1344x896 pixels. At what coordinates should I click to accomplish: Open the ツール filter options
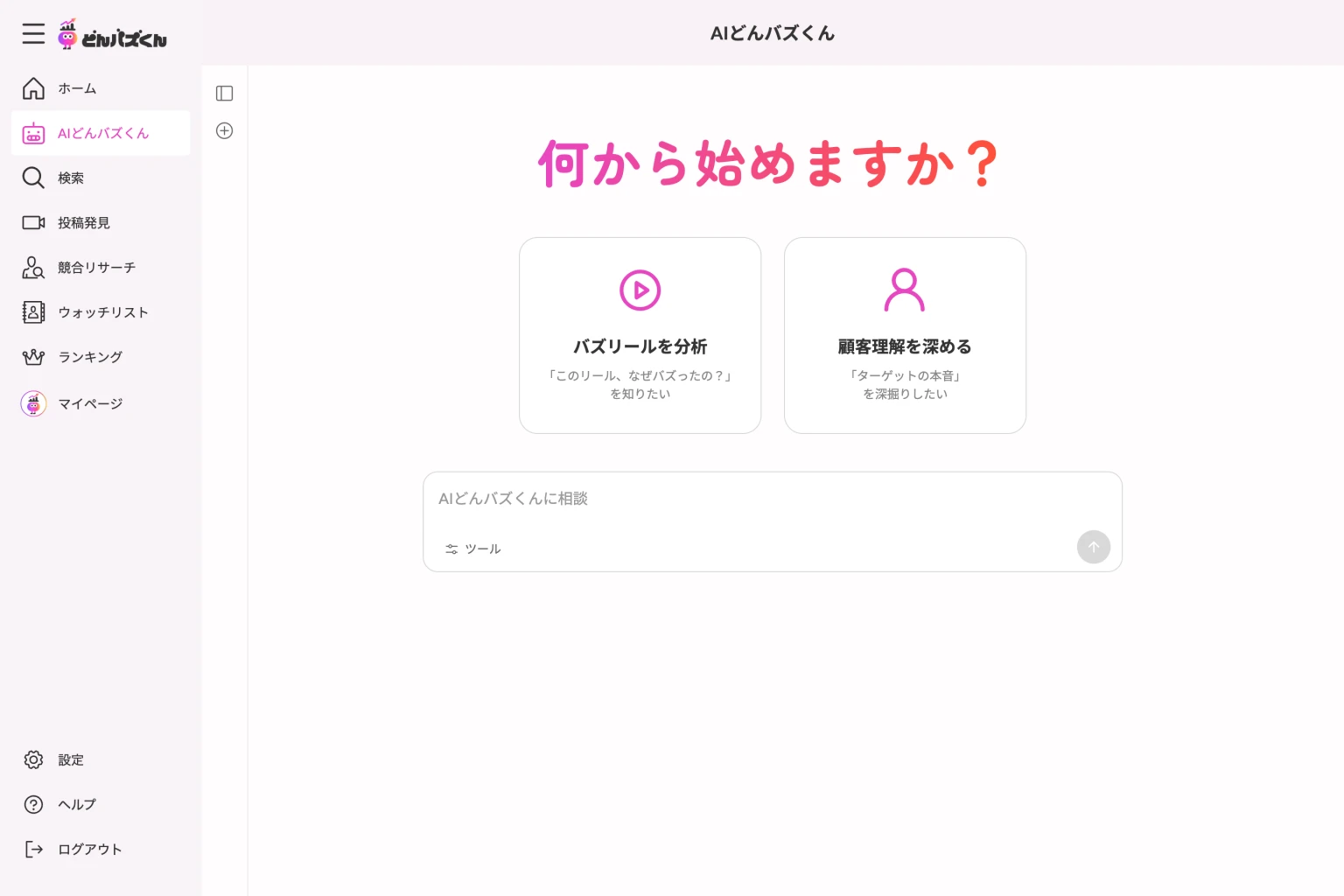point(472,549)
